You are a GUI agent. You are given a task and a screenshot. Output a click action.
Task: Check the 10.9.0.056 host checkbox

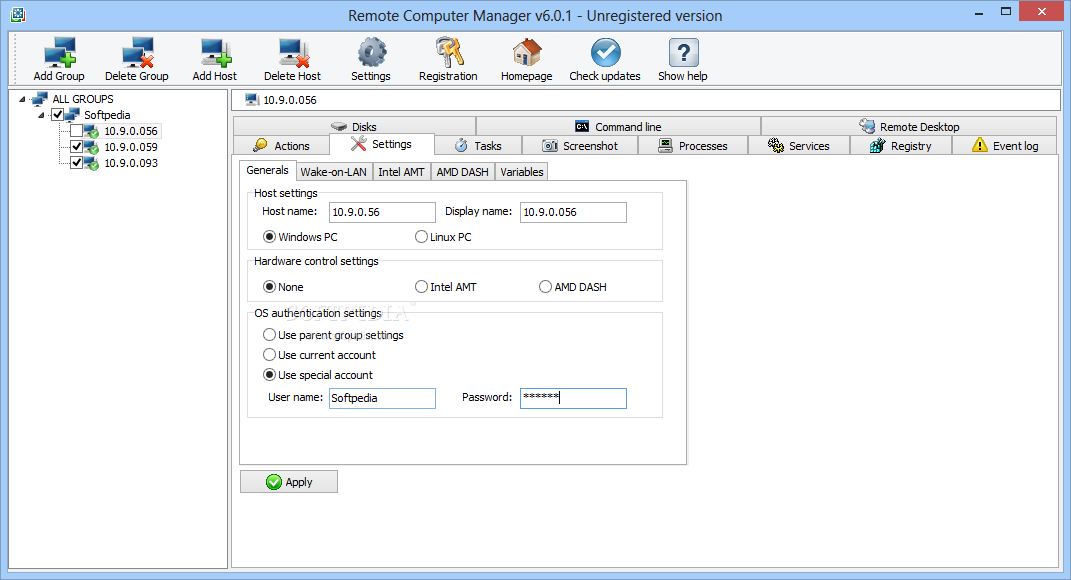[76, 130]
